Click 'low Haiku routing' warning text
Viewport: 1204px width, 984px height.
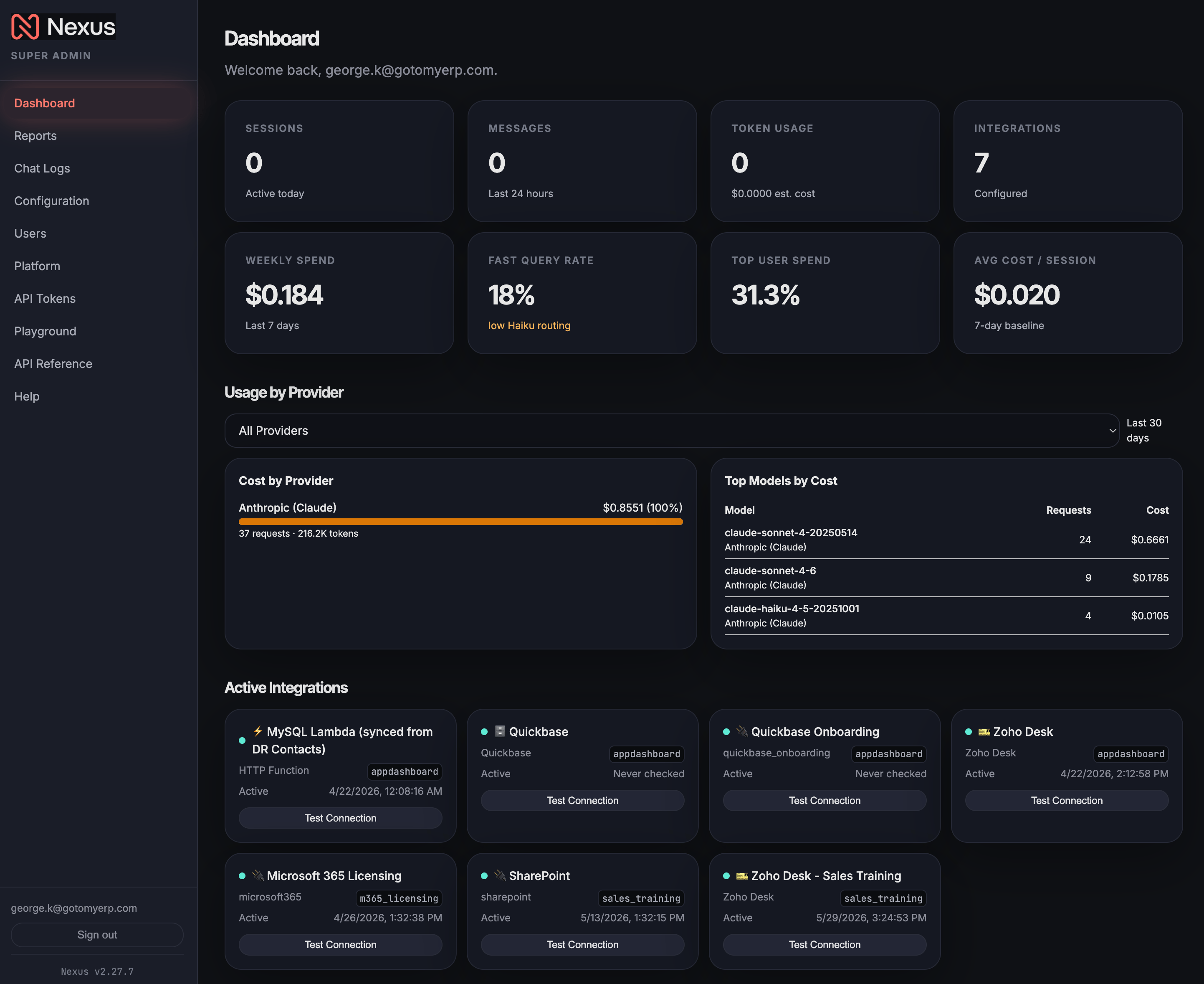529,325
